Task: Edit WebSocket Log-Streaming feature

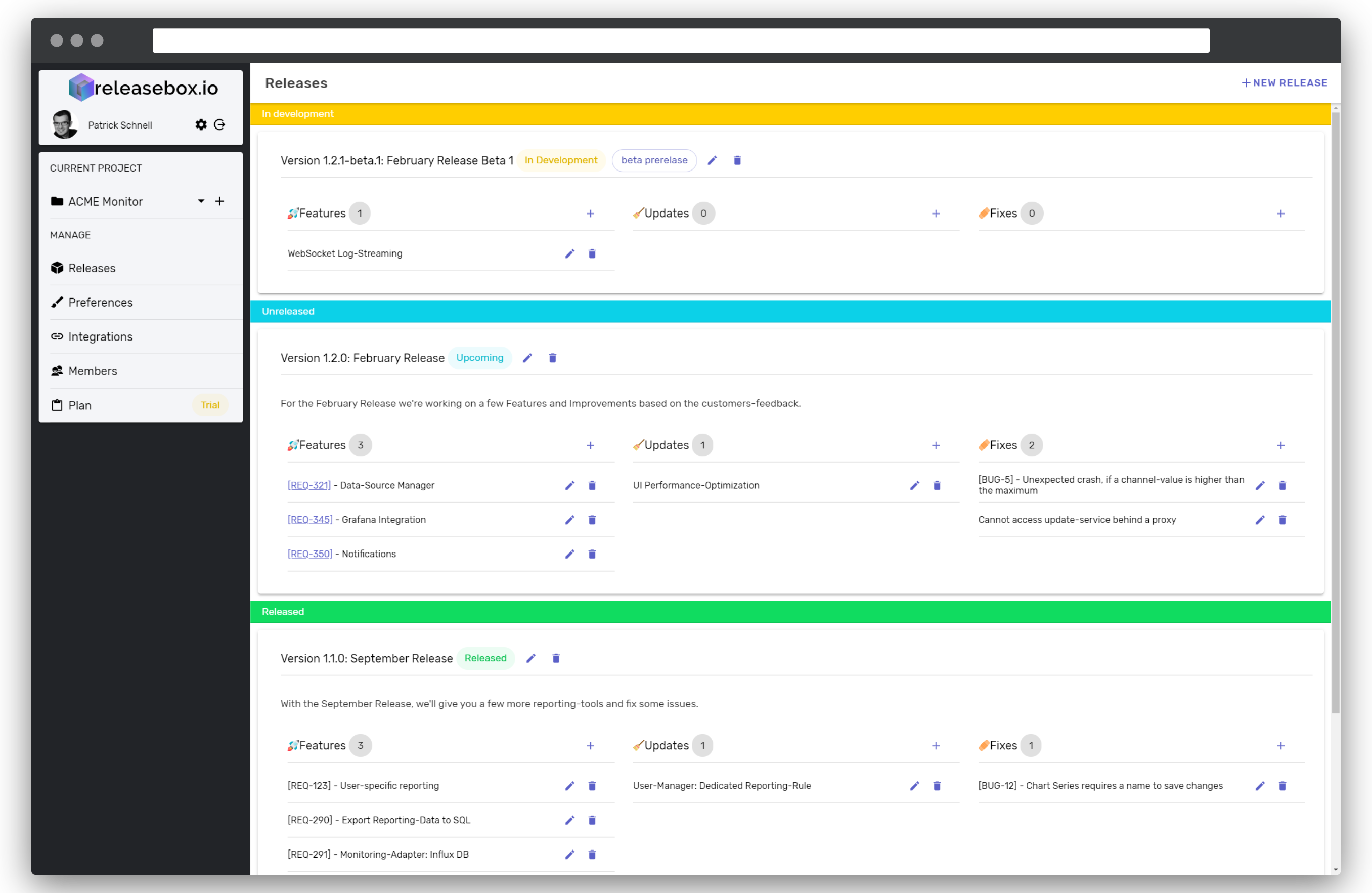Action: click(569, 254)
